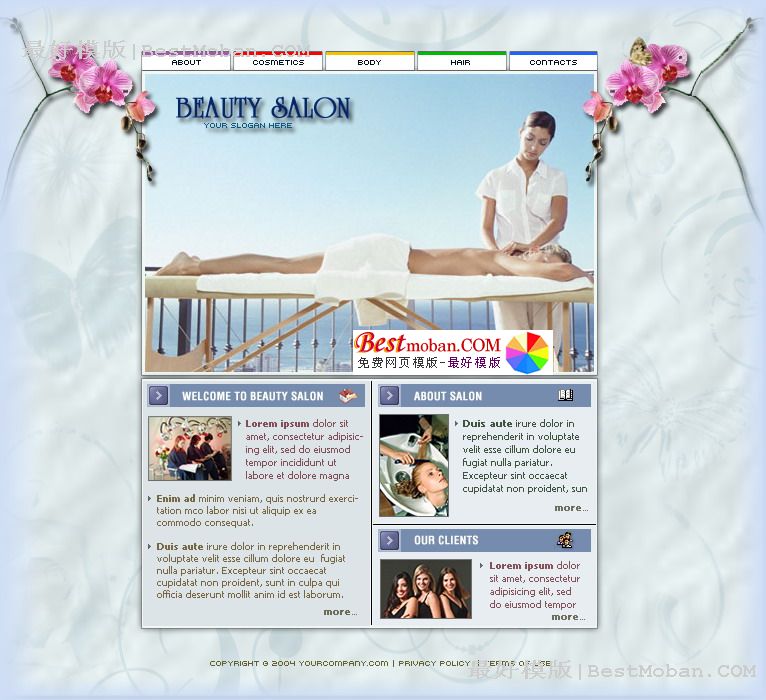
Task: Open the hair washing thumbnail photo
Action: [x=414, y=466]
